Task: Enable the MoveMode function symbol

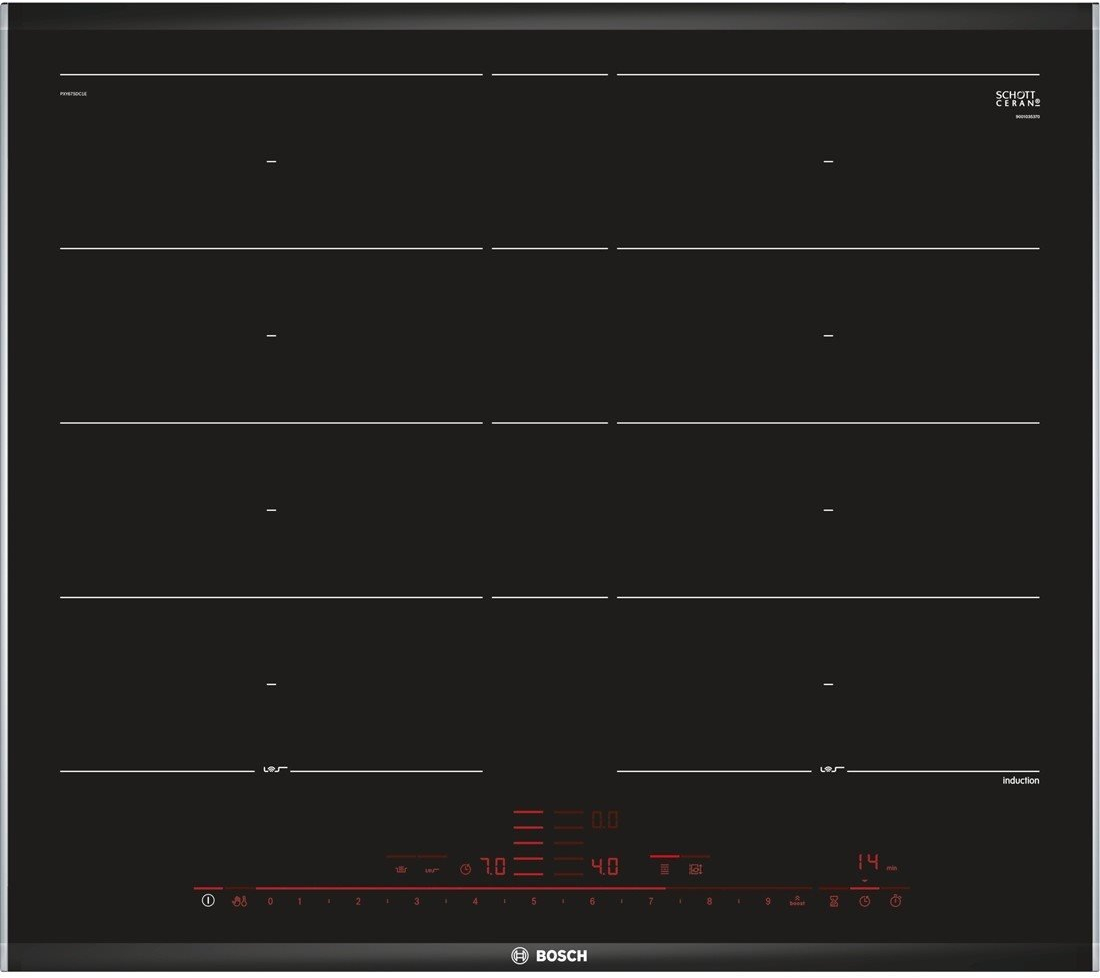Action: pyautogui.click(x=695, y=869)
